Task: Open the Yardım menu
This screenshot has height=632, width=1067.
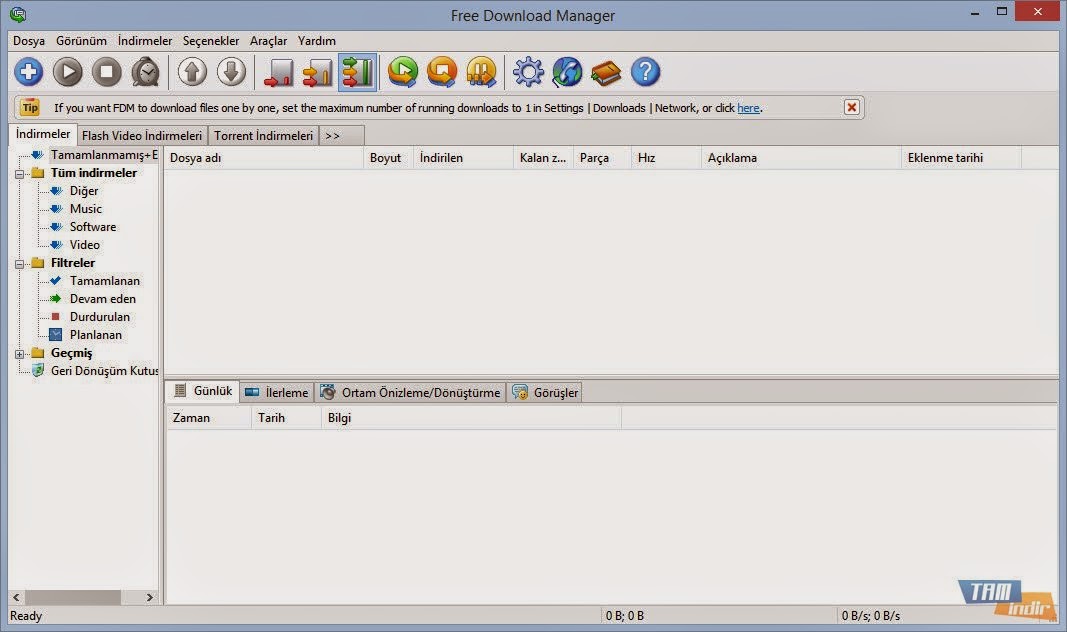Action: (316, 41)
